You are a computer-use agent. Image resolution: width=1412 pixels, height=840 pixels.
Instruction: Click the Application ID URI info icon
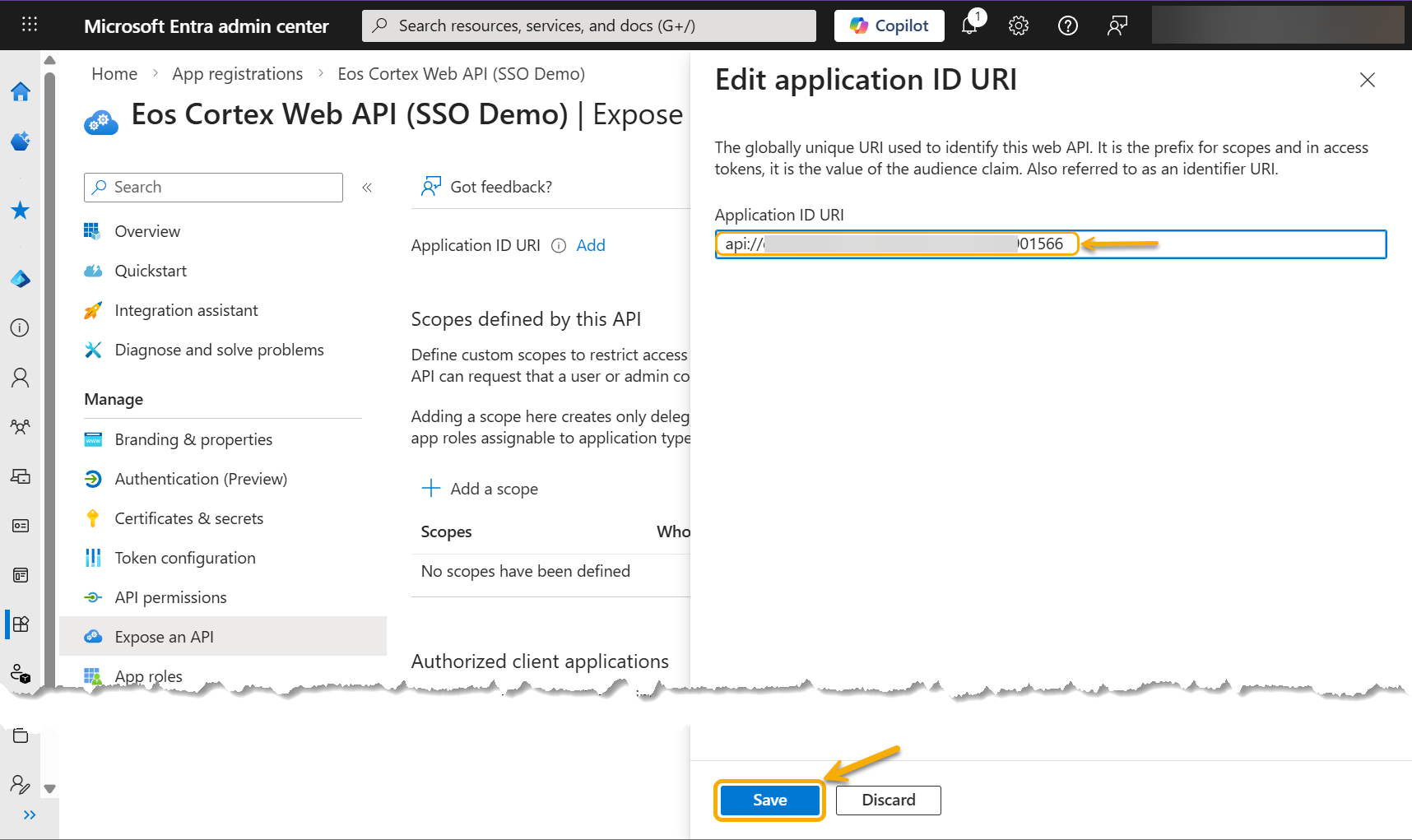pyautogui.click(x=559, y=245)
